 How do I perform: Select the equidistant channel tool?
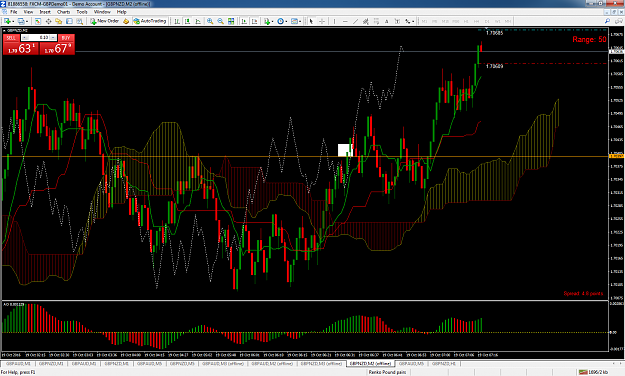tap(366, 21)
